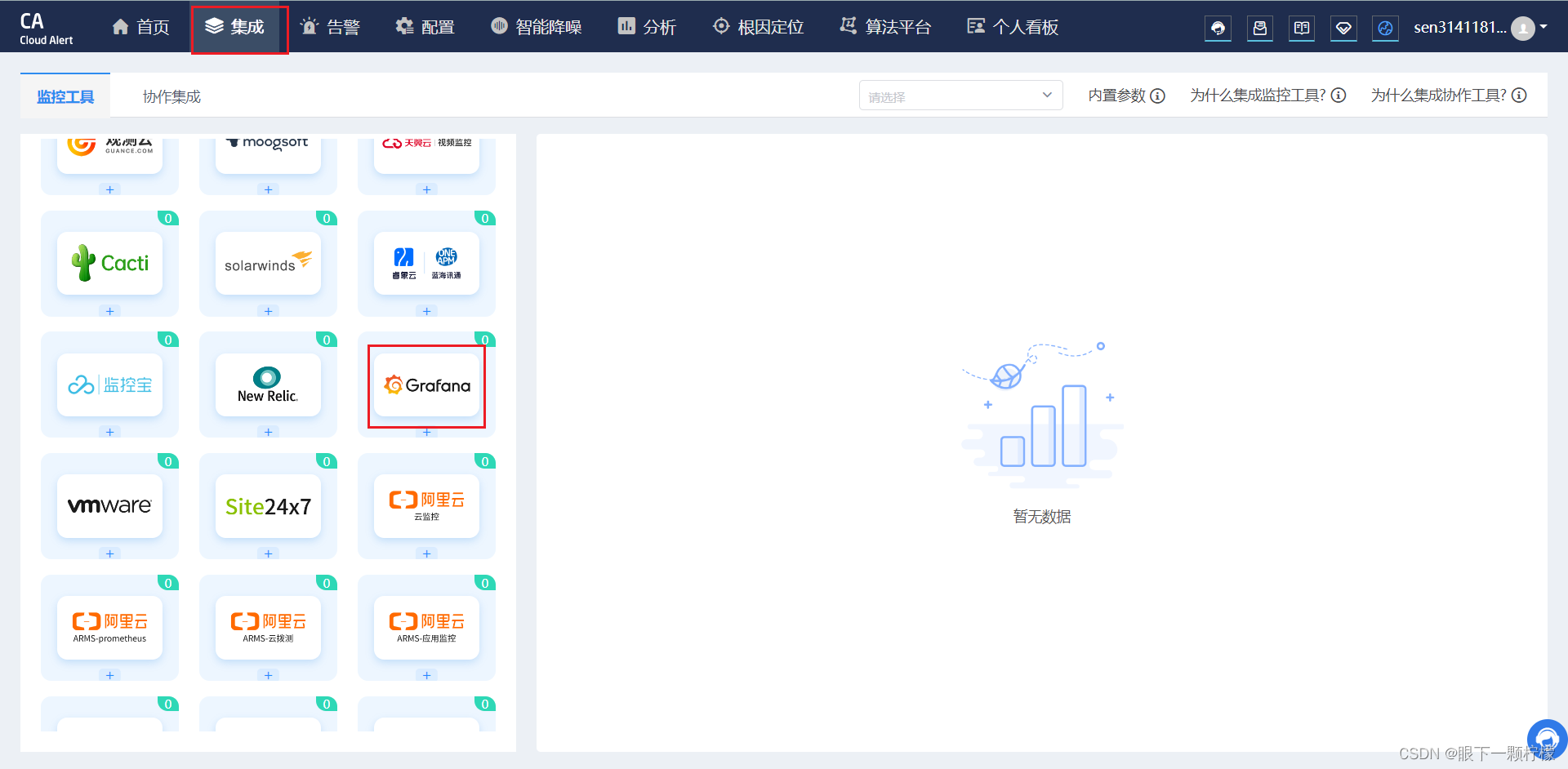1568x769 pixels.
Task: Click the clipboard icon in header
Action: [1260, 29]
